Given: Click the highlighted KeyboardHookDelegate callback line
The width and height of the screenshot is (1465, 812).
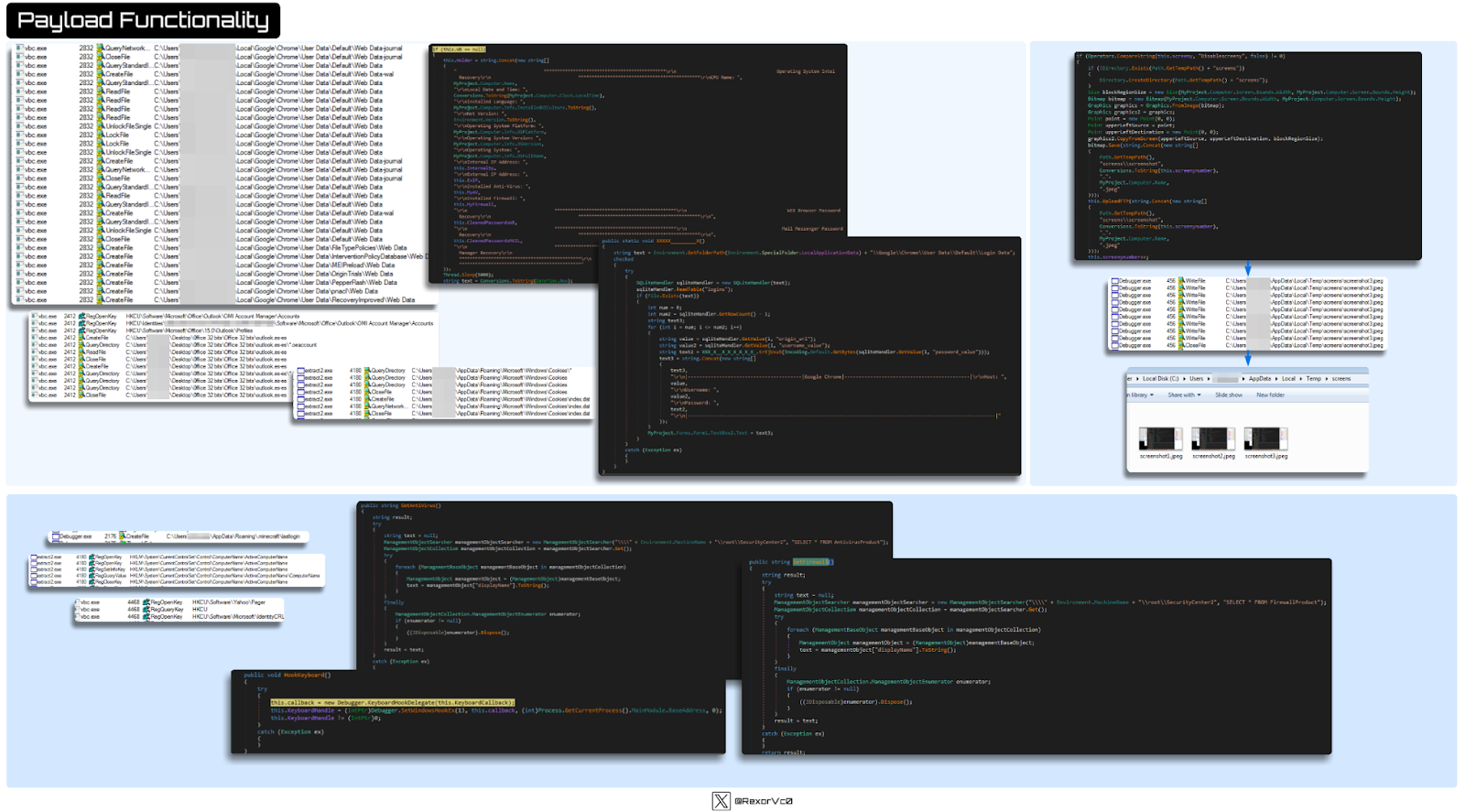Looking at the screenshot, I should [x=392, y=703].
